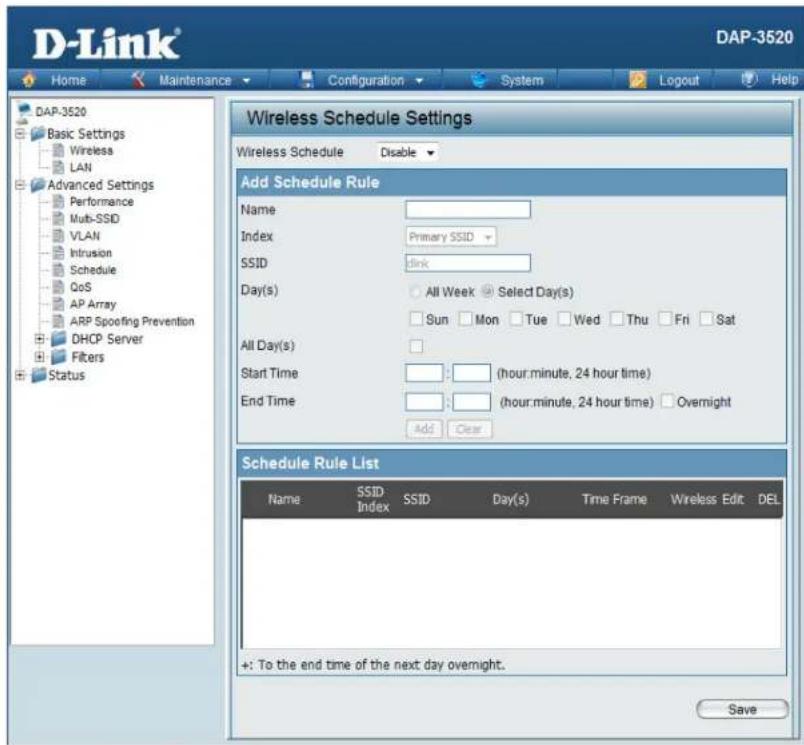Click the Configuration floppy disk icon
The width and height of the screenshot is (804, 745).
pos(306,79)
